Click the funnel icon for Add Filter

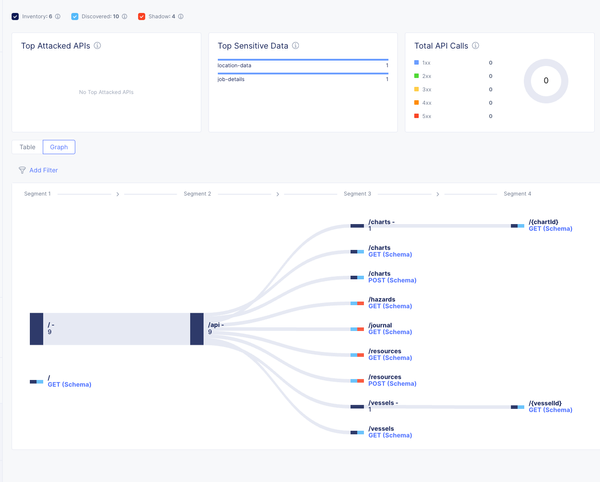pos(22,170)
